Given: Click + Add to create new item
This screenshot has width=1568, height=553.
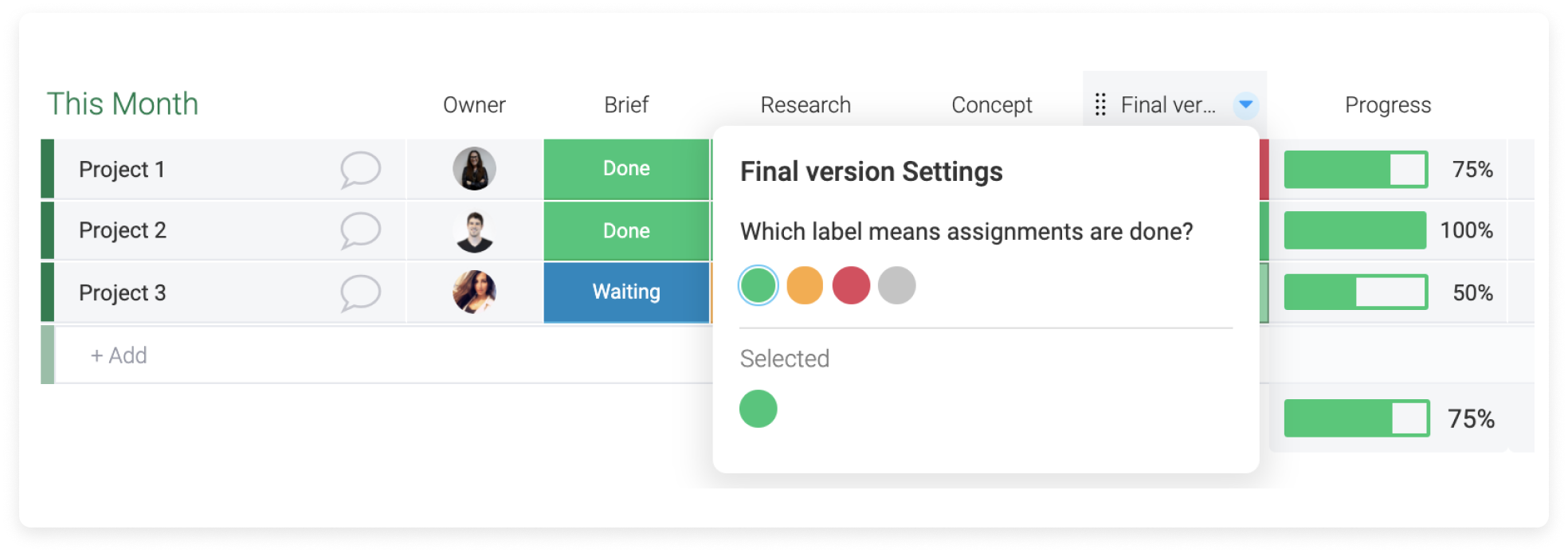Looking at the screenshot, I should click(x=119, y=355).
